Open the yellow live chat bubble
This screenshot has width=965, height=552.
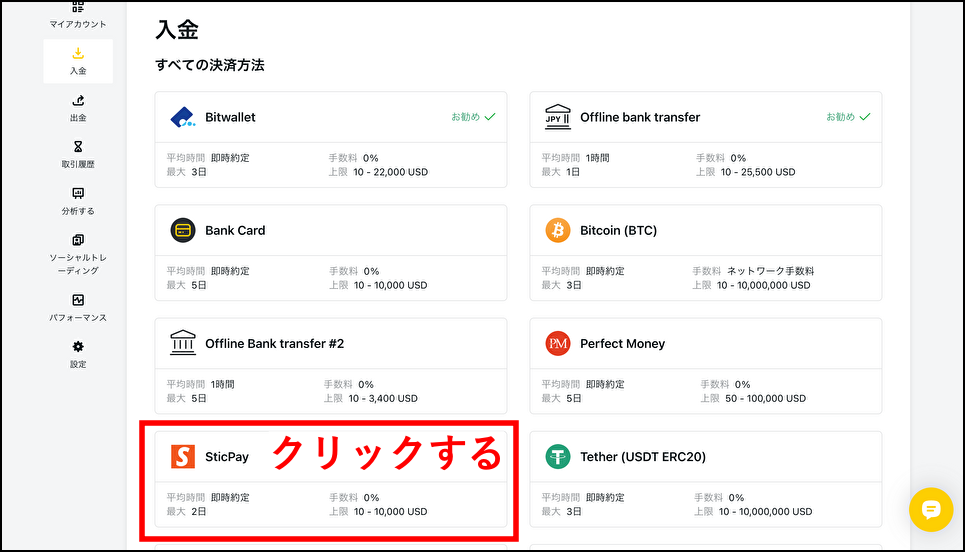pos(931,510)
